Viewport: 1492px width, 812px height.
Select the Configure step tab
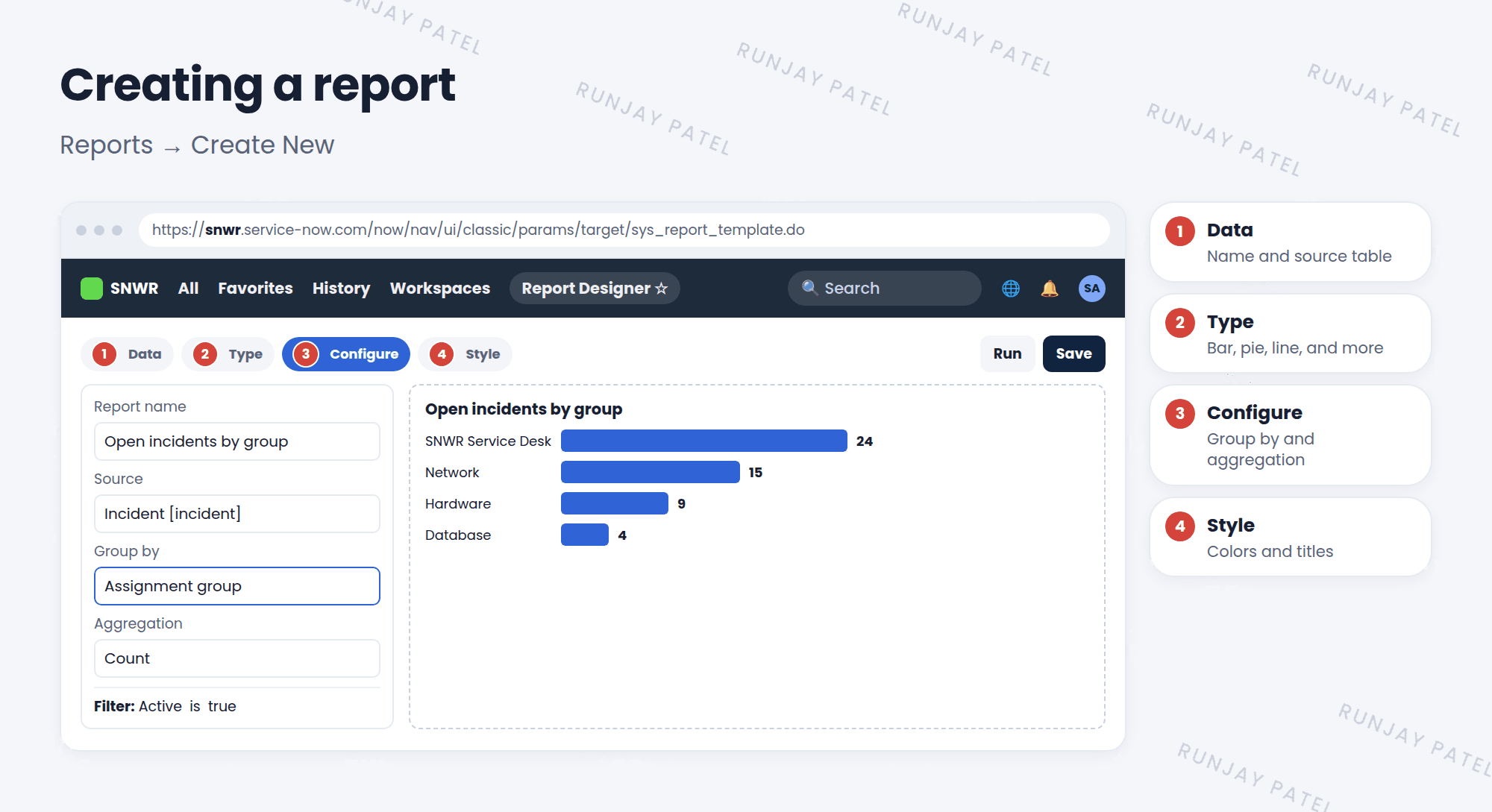click(346, 354)
